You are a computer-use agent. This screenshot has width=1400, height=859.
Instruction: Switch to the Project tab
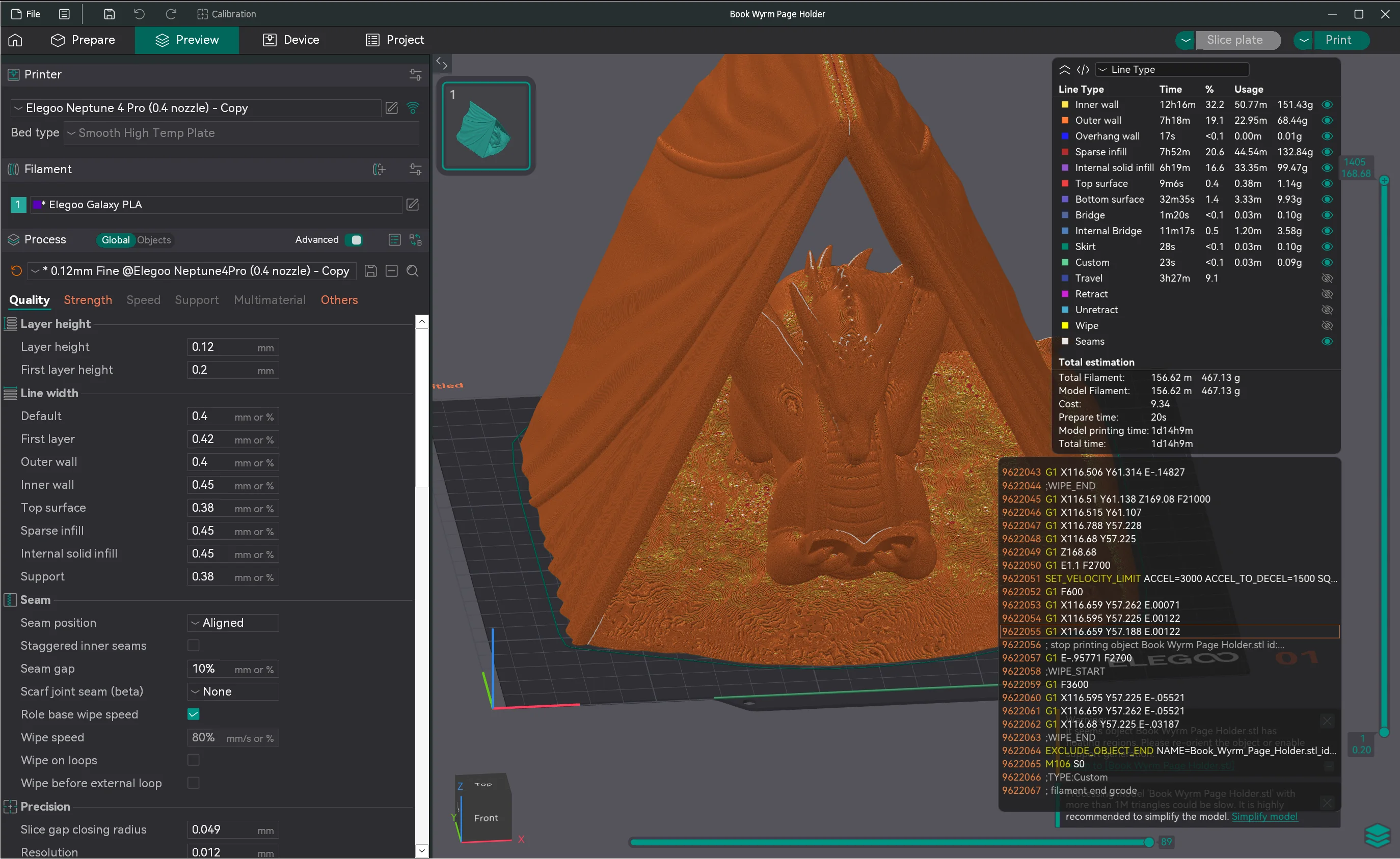(395, 40)
